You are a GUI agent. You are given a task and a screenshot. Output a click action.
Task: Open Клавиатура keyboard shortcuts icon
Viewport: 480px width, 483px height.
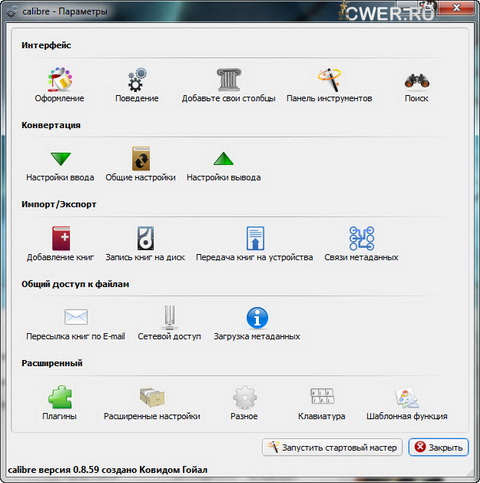tap(322, 396)
